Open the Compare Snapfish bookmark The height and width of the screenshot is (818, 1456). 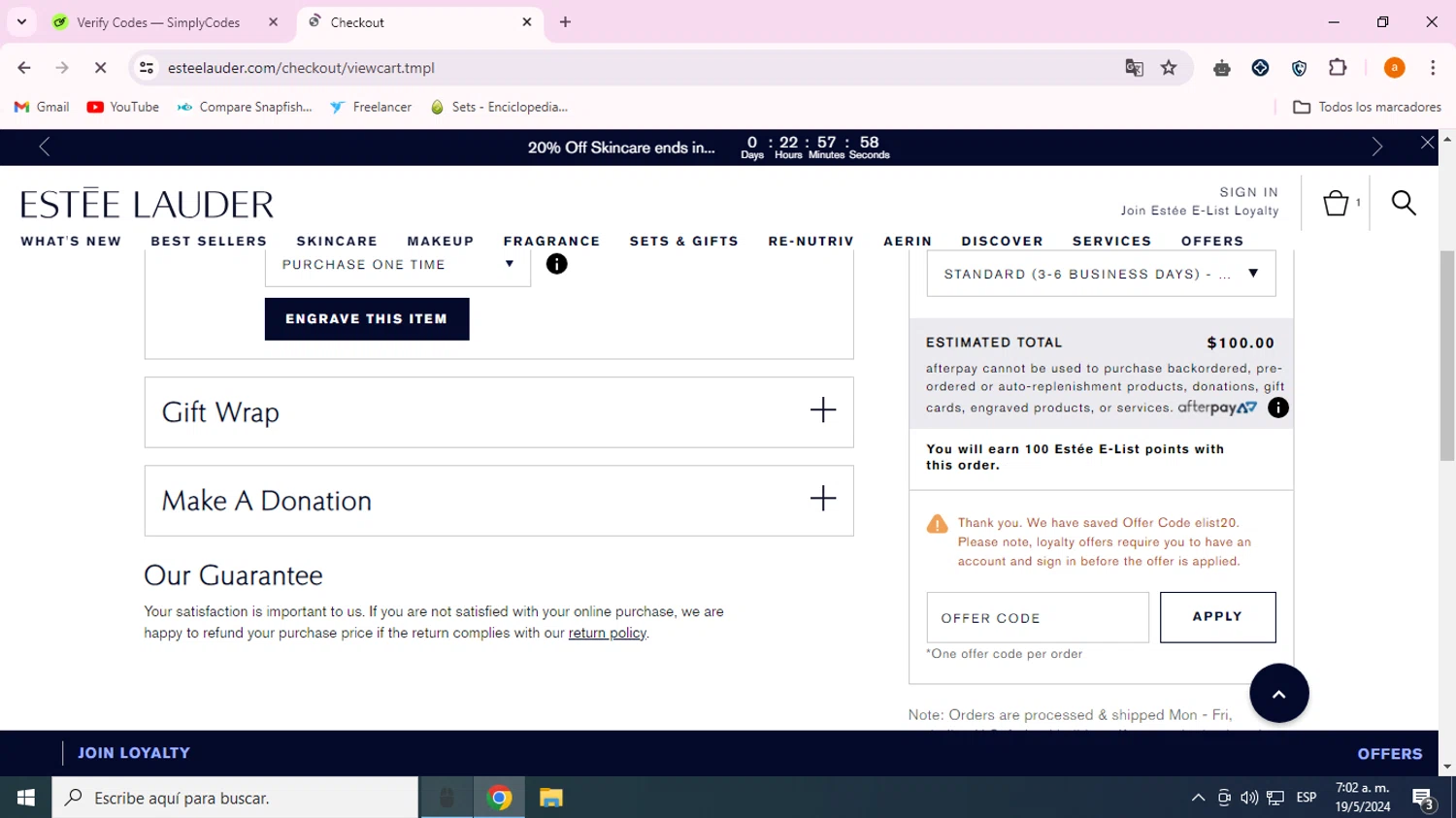(x=245, y=107)
